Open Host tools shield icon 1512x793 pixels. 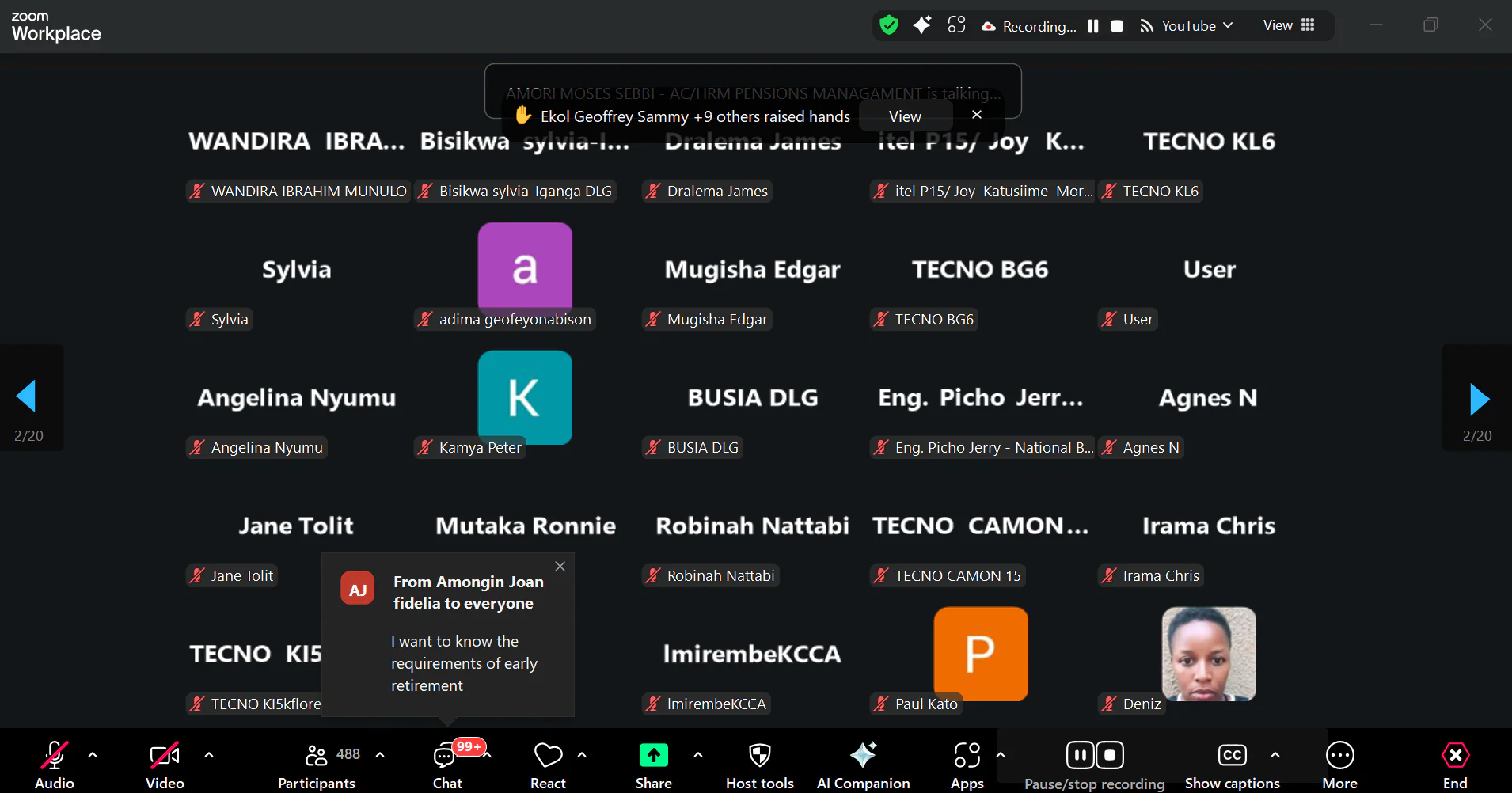coord(759,757)
